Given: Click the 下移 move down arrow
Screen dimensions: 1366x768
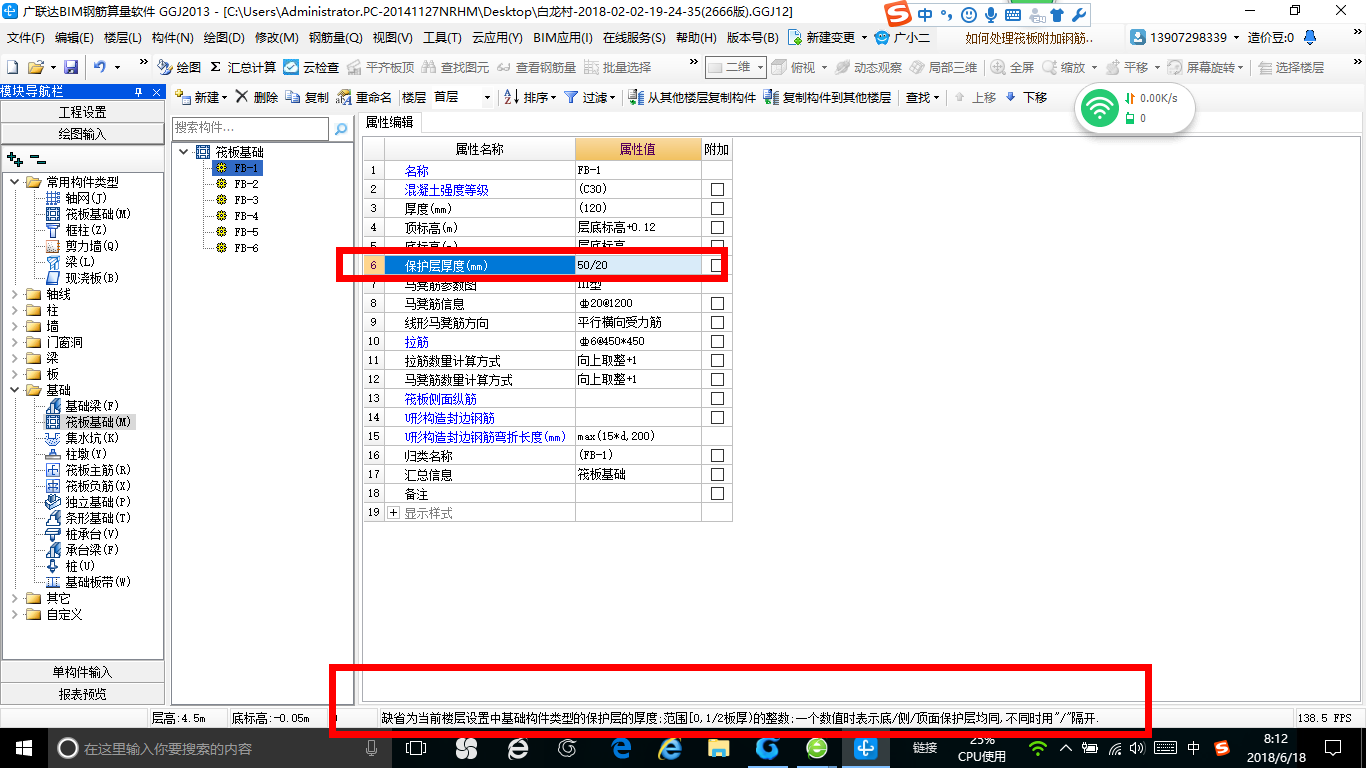Looking at the screenshot, I should [1026, 97].
